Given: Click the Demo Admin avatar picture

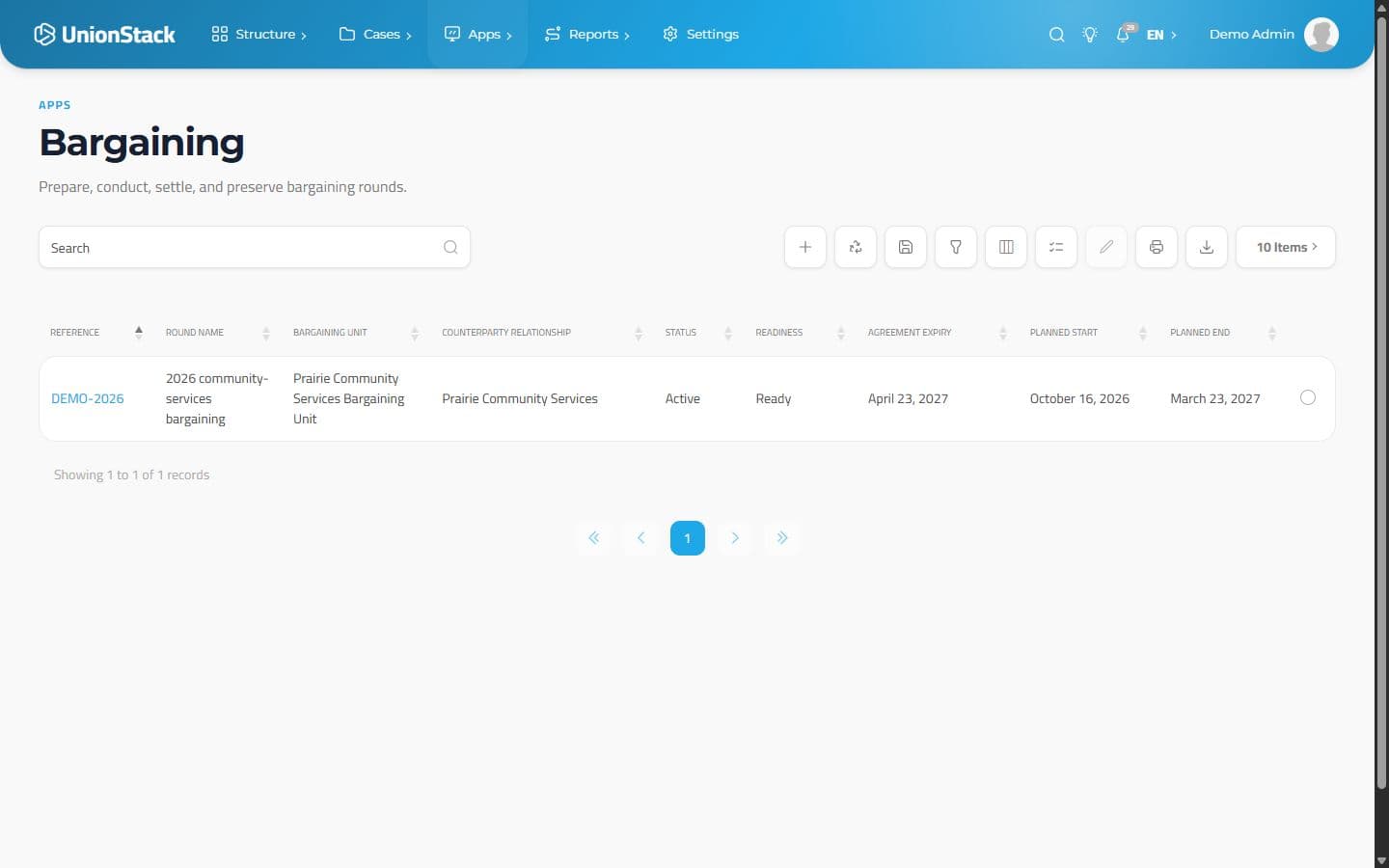Looking at the screenshot, I should [1321, 35].
